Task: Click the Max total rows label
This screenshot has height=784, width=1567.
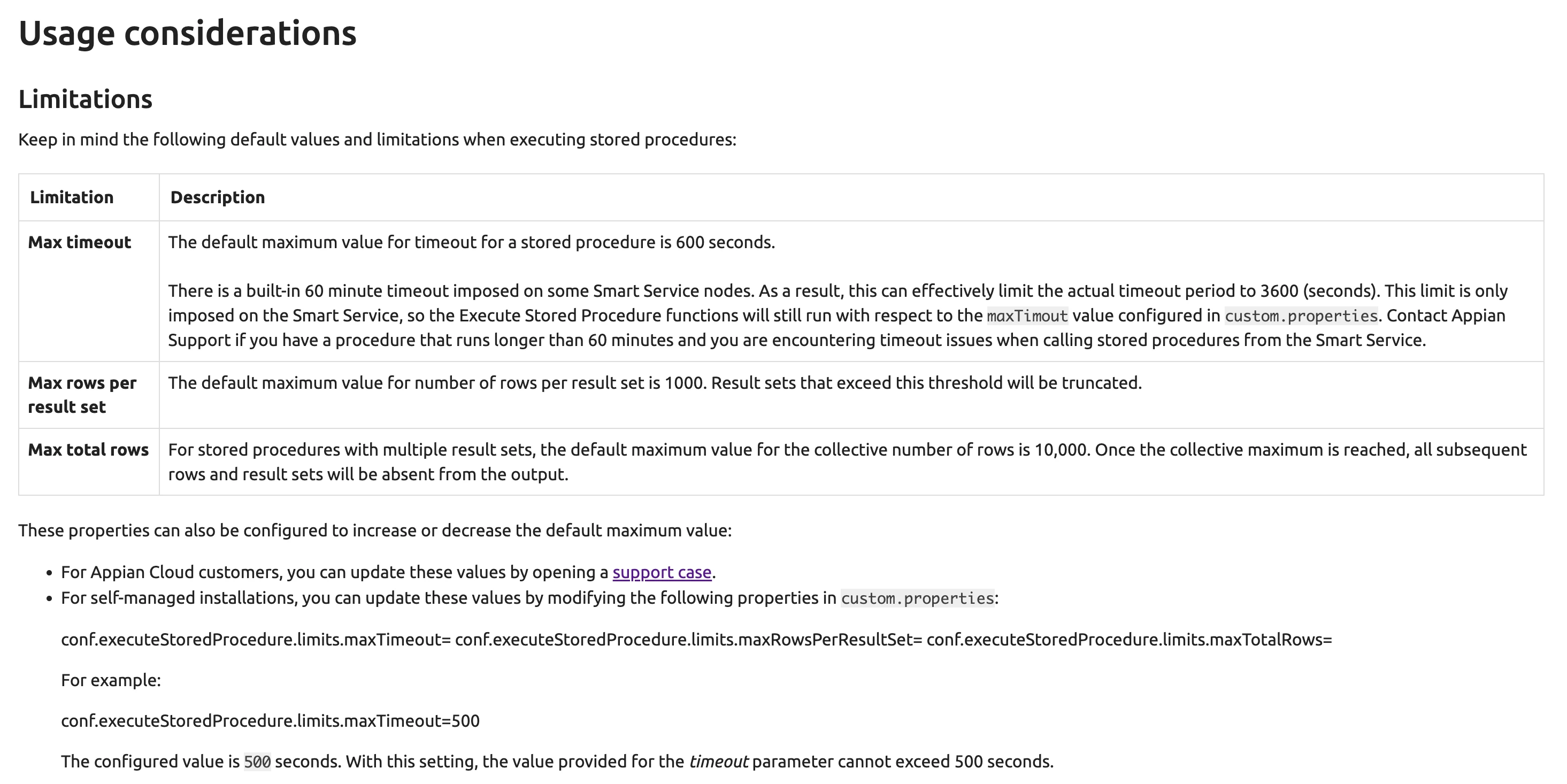Action: [88, 449]
